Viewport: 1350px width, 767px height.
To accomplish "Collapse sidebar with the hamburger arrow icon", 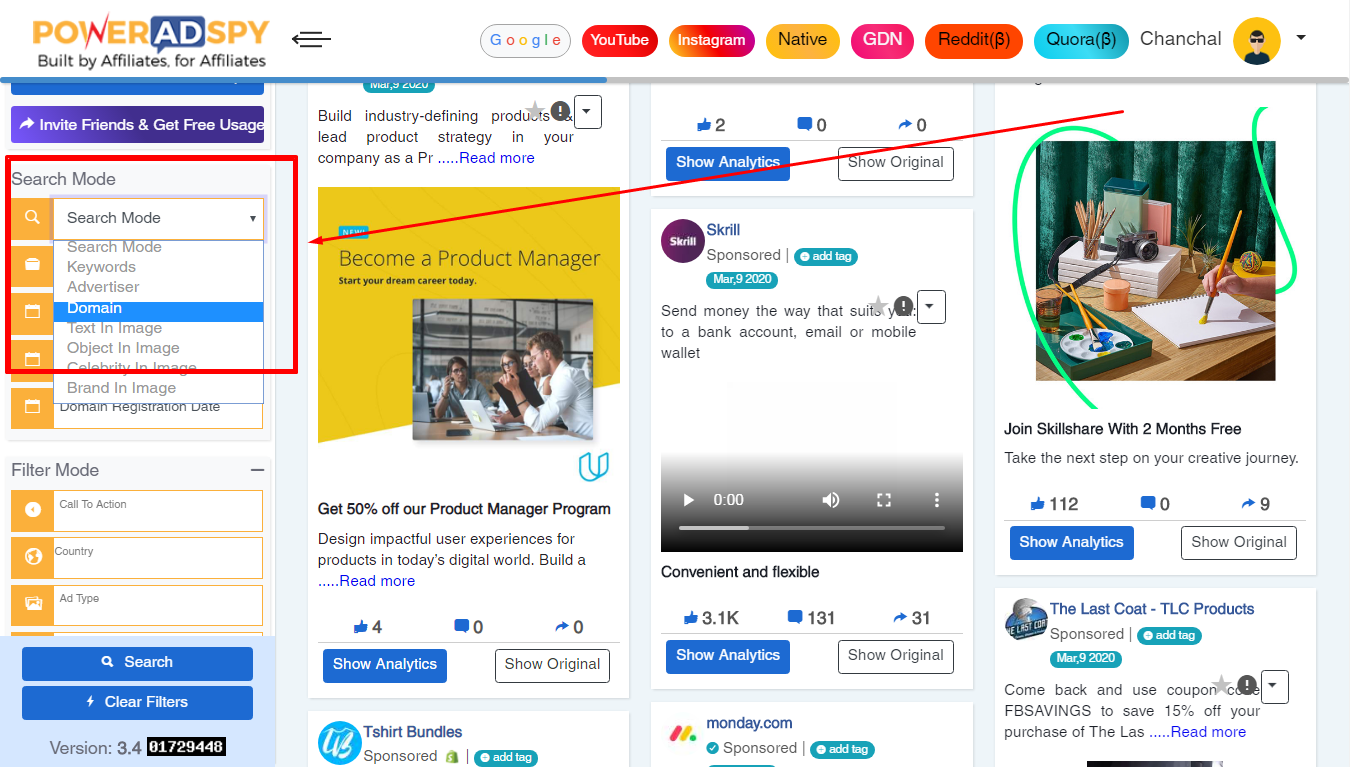I will point(311,40).
